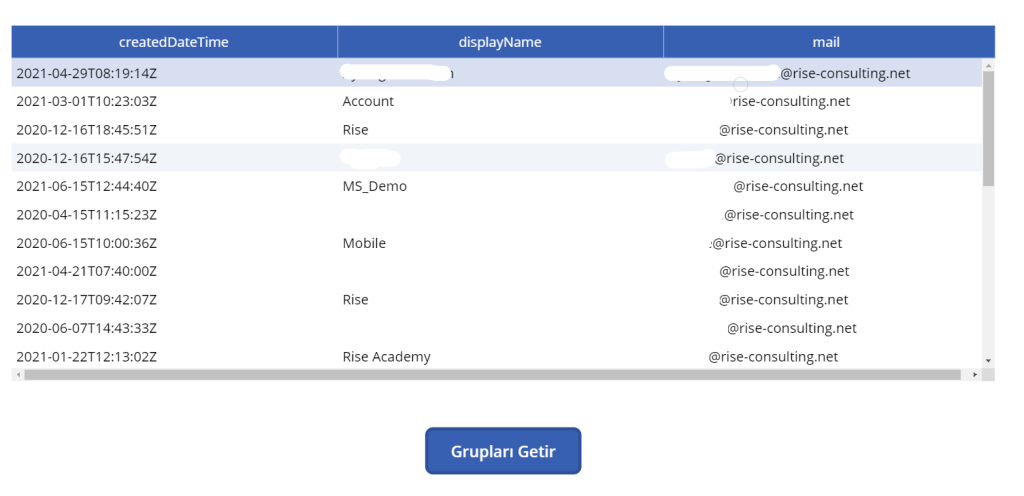The height and width of the screenshot is (496, 1024).
Task: Select the 2021-04-21T07:40:00Z date cell
Action: pos(87,271)
